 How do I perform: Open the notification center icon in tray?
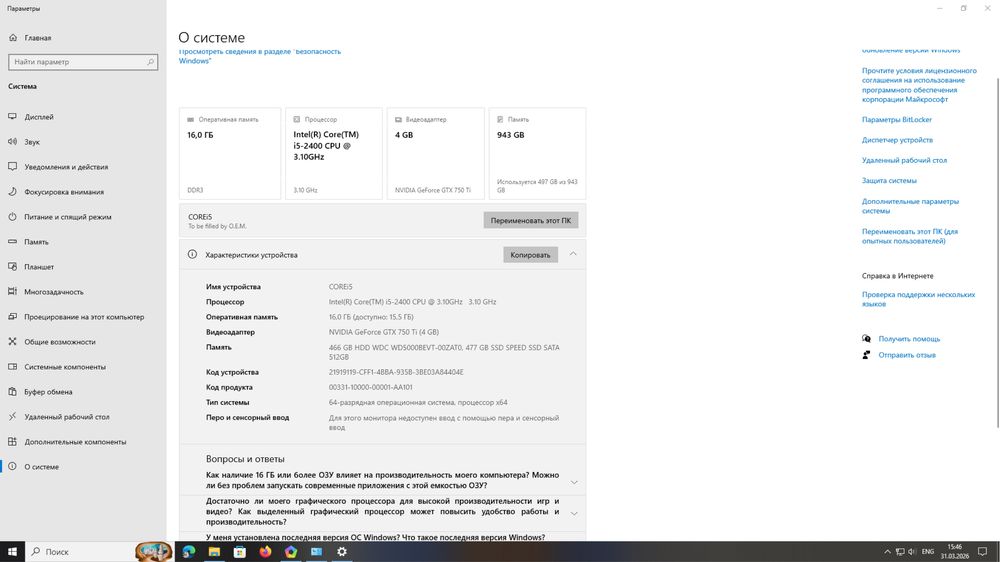click(x=983, y=552)
